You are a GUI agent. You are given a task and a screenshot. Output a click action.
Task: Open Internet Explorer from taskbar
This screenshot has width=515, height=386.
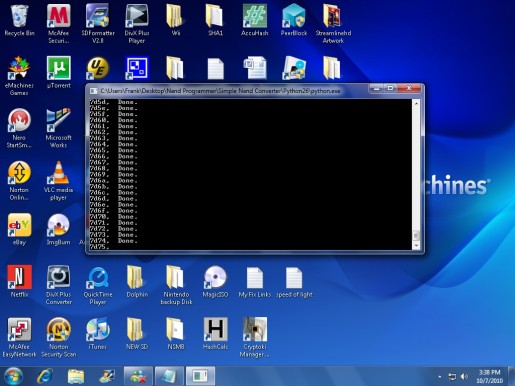pyautogui.click(x=44, y=376)
